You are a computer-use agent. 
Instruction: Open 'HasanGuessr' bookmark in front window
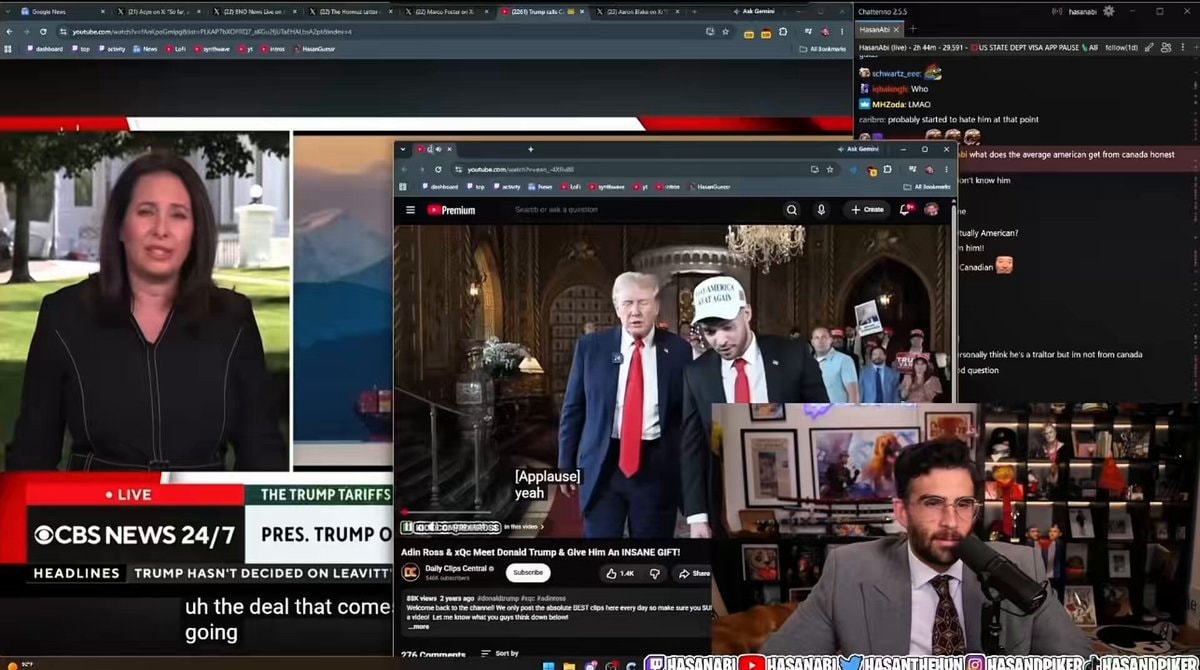tap(709, 186)
